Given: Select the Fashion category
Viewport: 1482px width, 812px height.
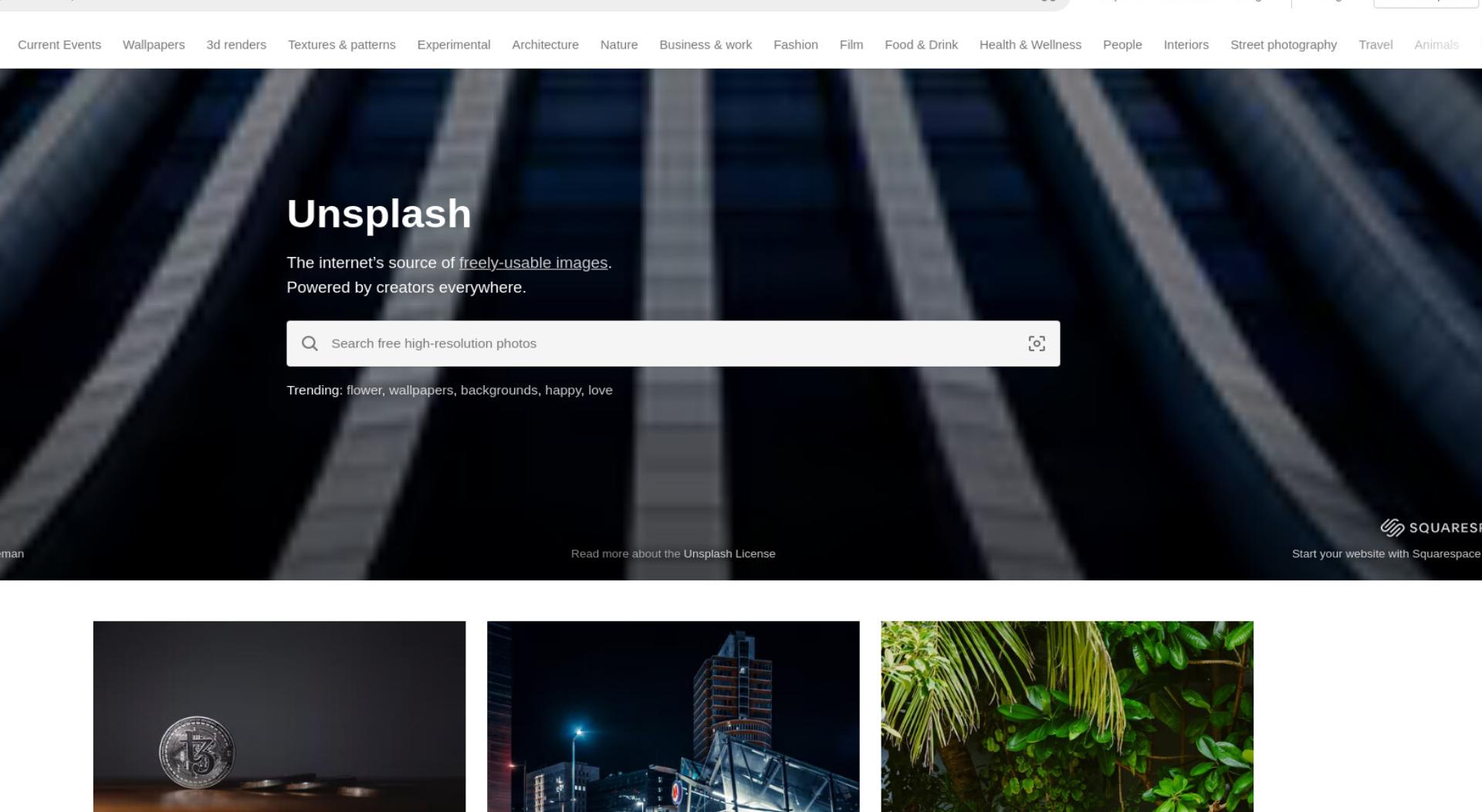Looking at the screenshot, I should coord(796,45).
